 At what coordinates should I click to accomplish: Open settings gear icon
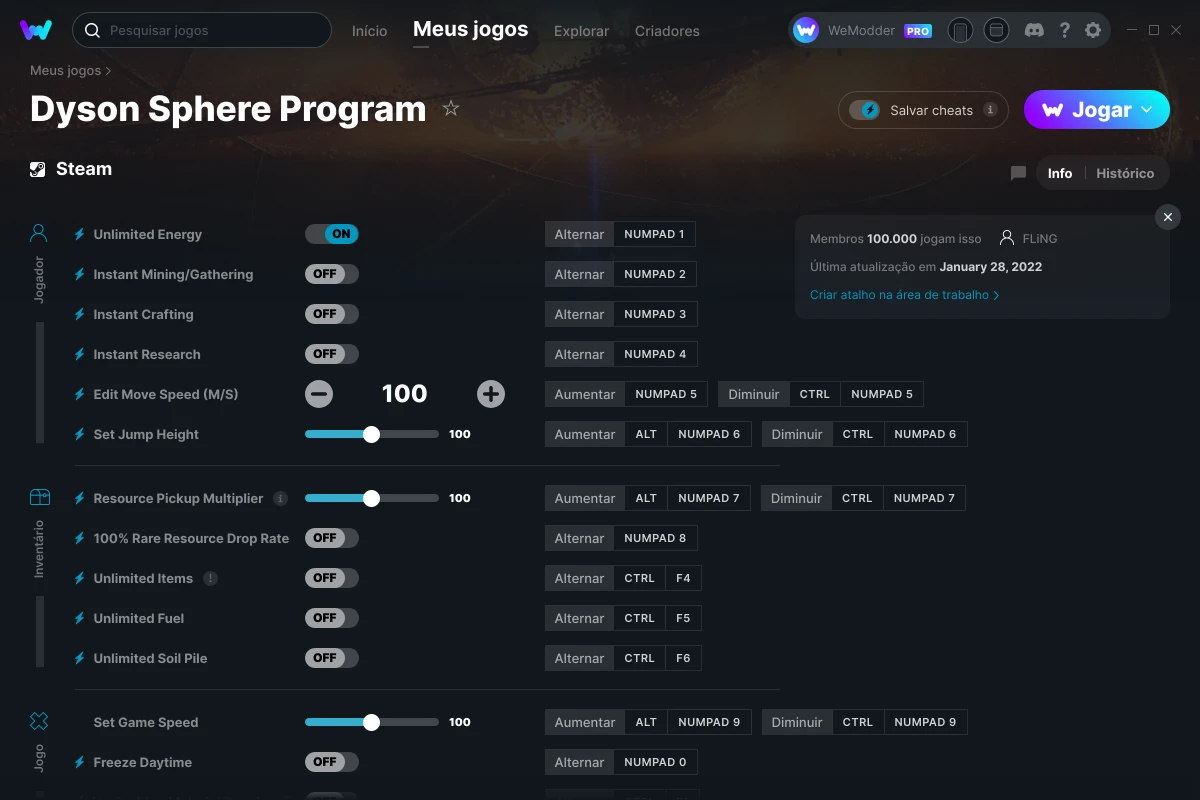click(x=1093, y=30)
